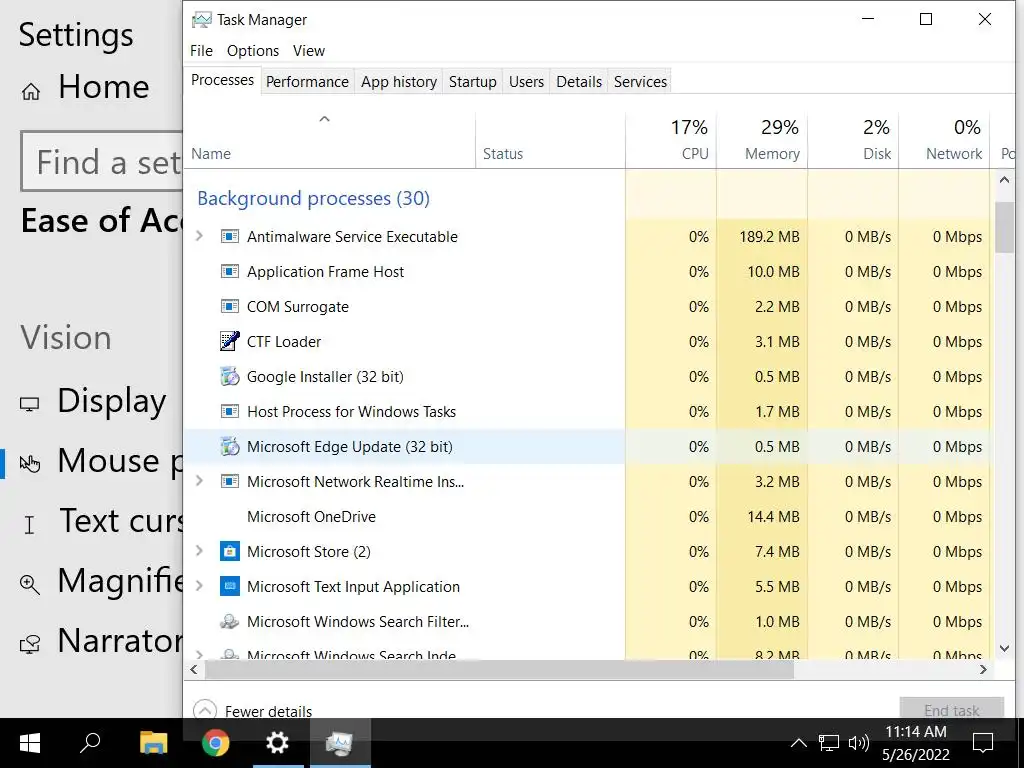Switch to the Services tab
The height and width of the screenshot is (768, 1024).
(x=640, y=82)
